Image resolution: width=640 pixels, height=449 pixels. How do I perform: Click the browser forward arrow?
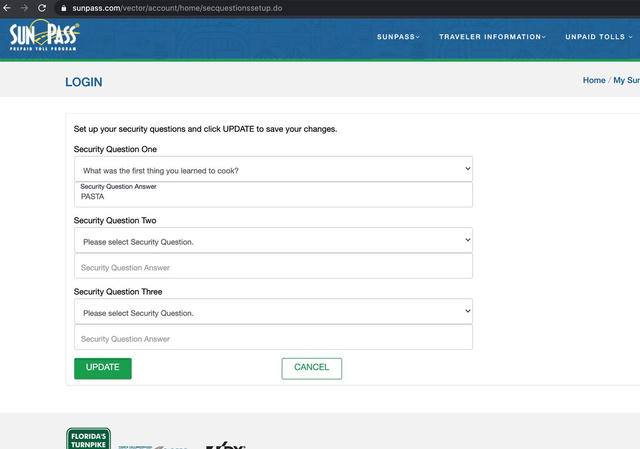[x=24, y=7]
